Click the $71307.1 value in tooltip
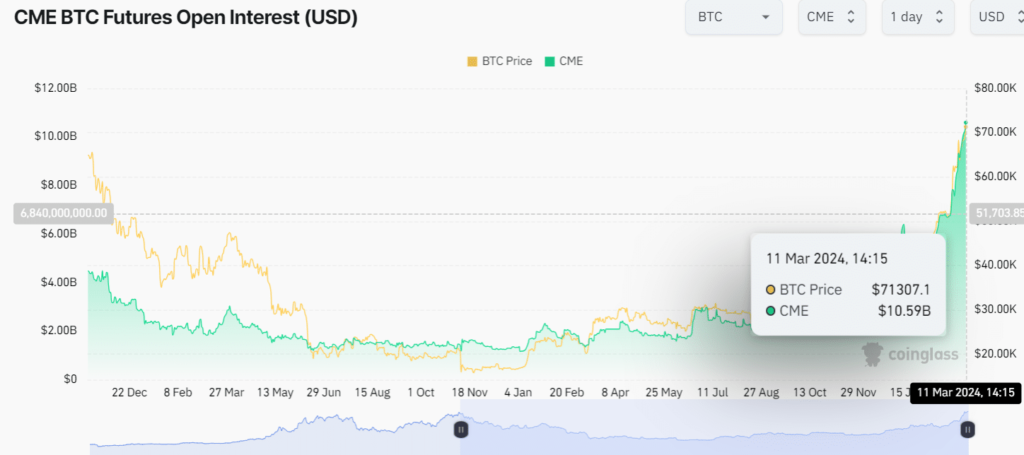The image size is (1024, 455). coord(901,290)
